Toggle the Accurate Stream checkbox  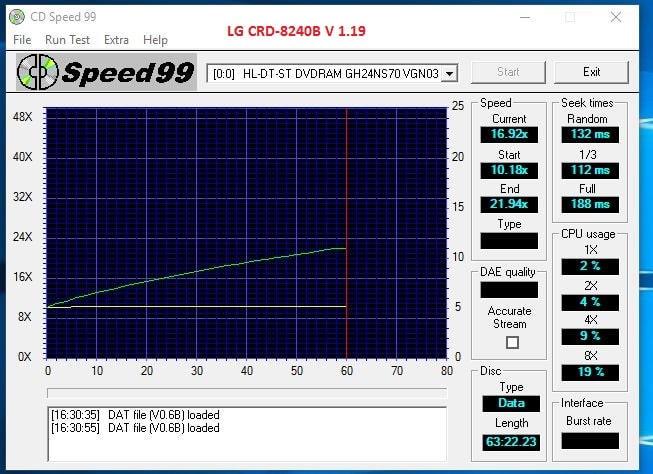pyautogui.click(x=512, y=342)
